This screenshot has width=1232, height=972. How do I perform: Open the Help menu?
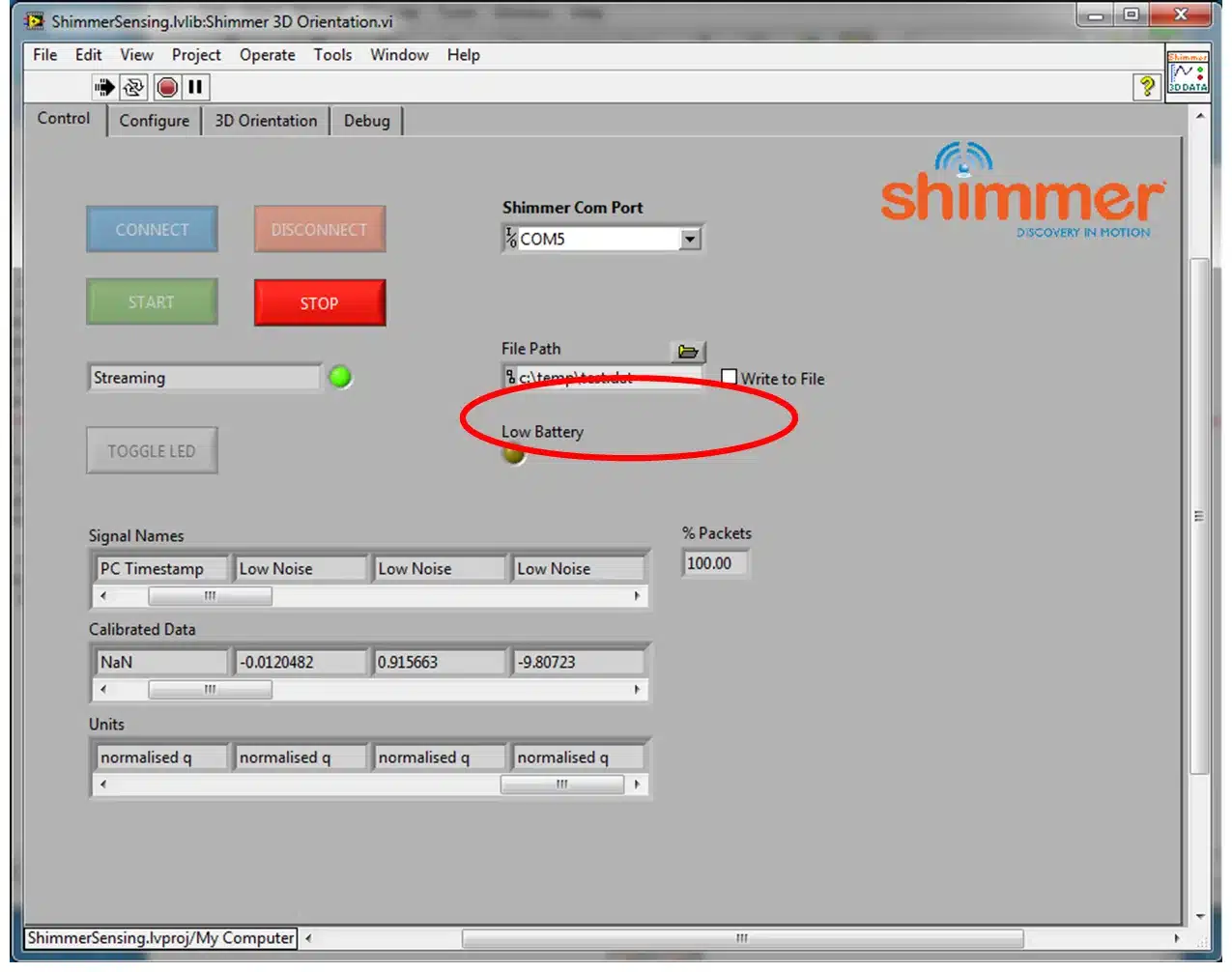[463, 55]
